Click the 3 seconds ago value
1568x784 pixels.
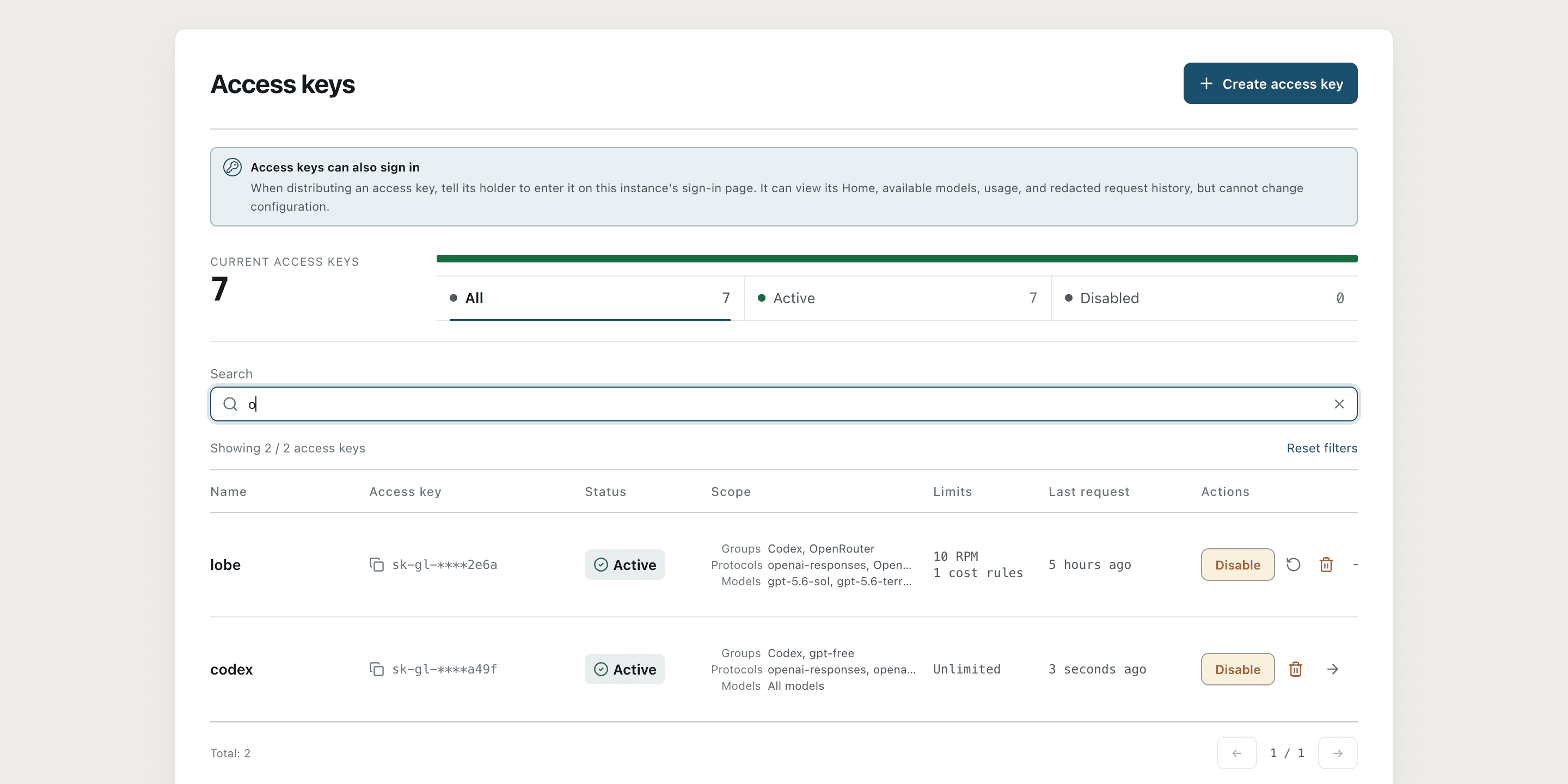tap(1097, 670)
